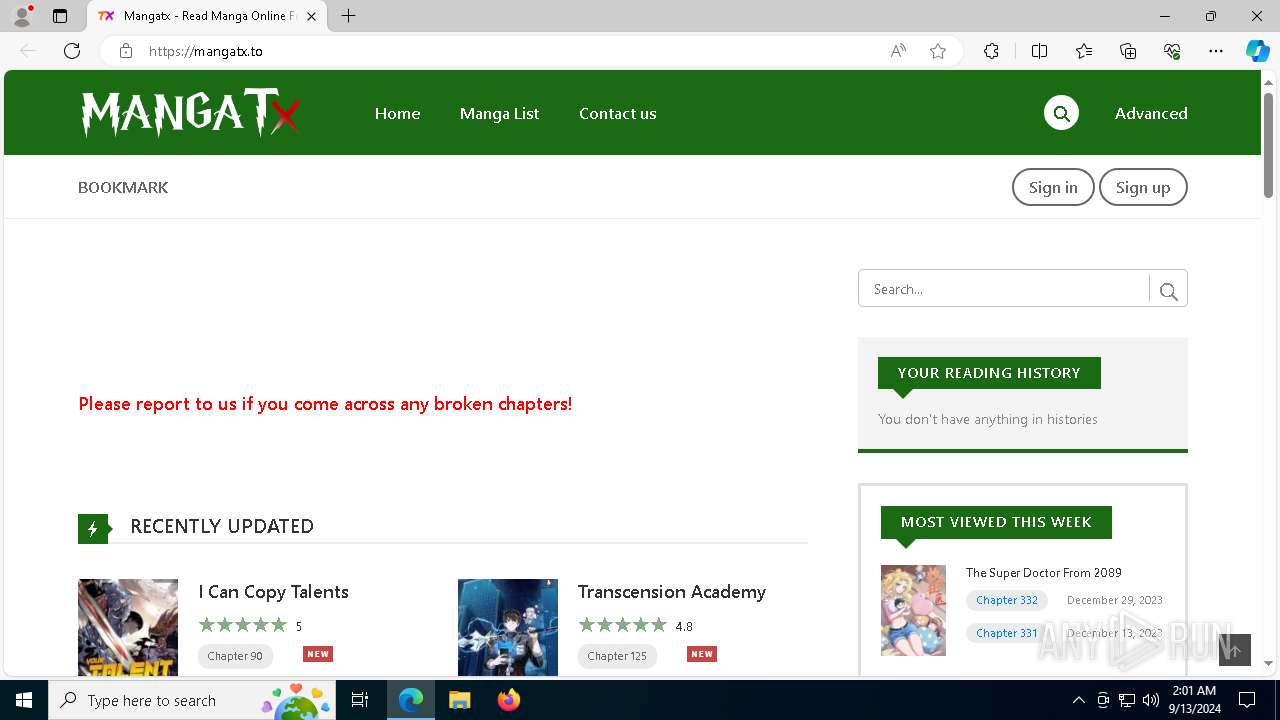Viewport: 1280px width, 720px height.
Task: Click the taskbar search box
Action: click(x=192, y=700)
